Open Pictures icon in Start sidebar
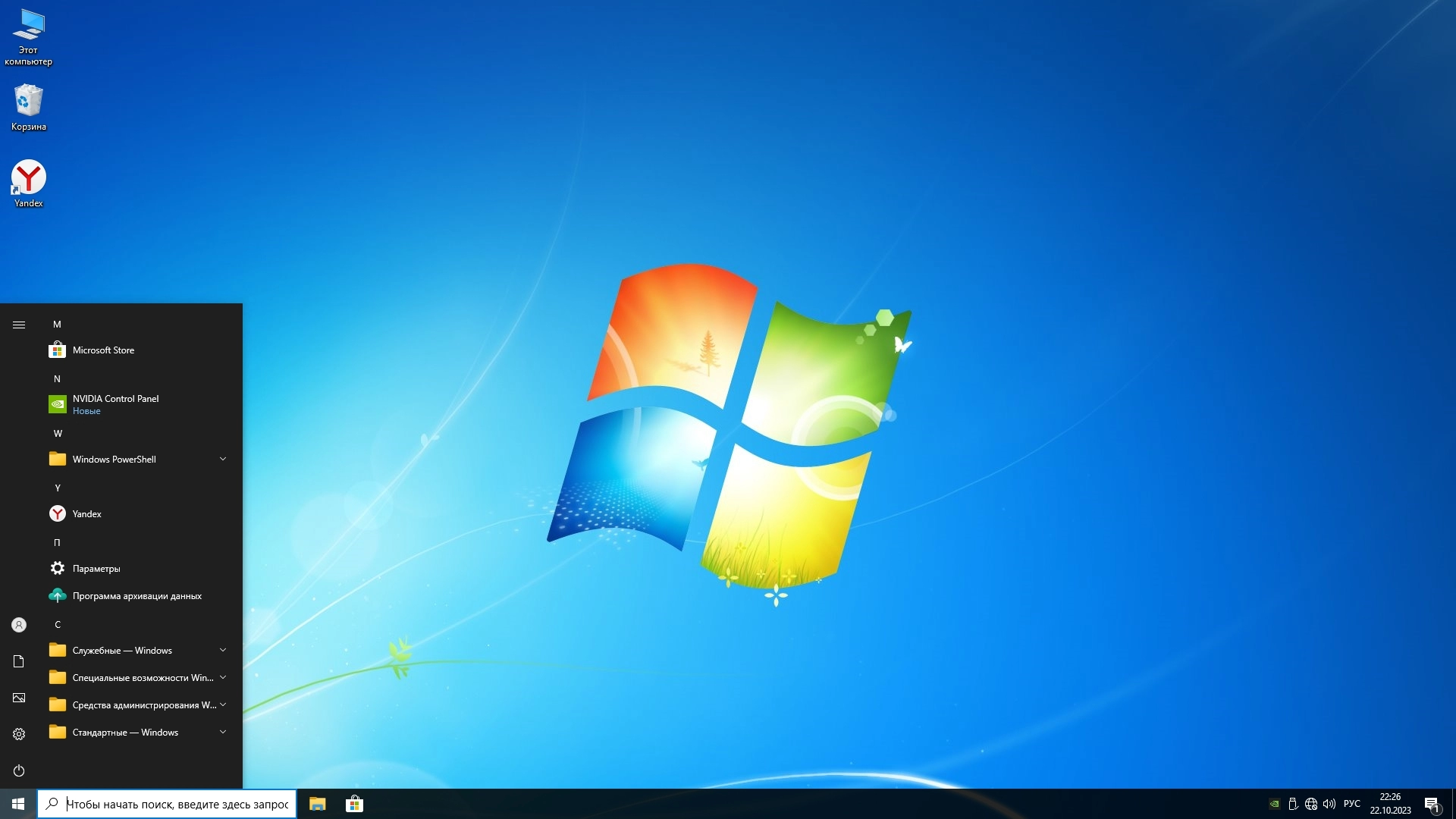The height and width of the screenshot is (819, 1456). pyautogui.click(x=19, y=698)
